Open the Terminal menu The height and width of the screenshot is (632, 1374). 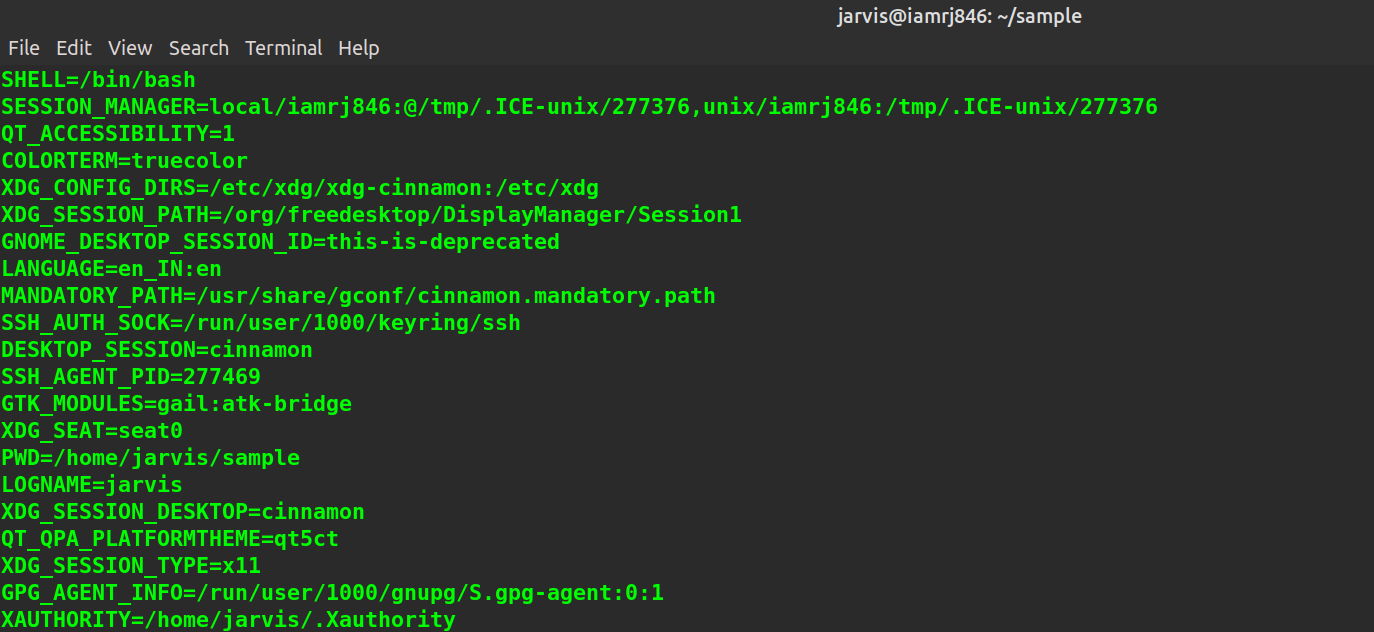tap(283, 48)
